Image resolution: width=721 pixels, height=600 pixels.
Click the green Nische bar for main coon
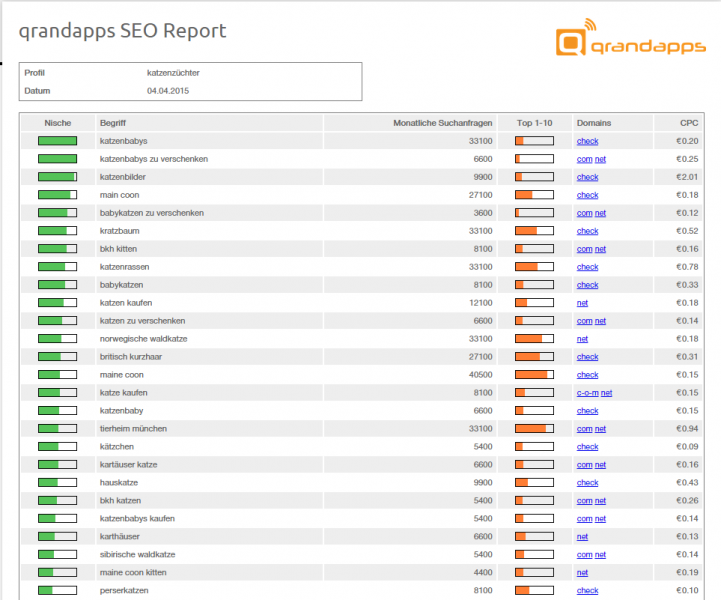pyautogui.click(x=57, y=195)
